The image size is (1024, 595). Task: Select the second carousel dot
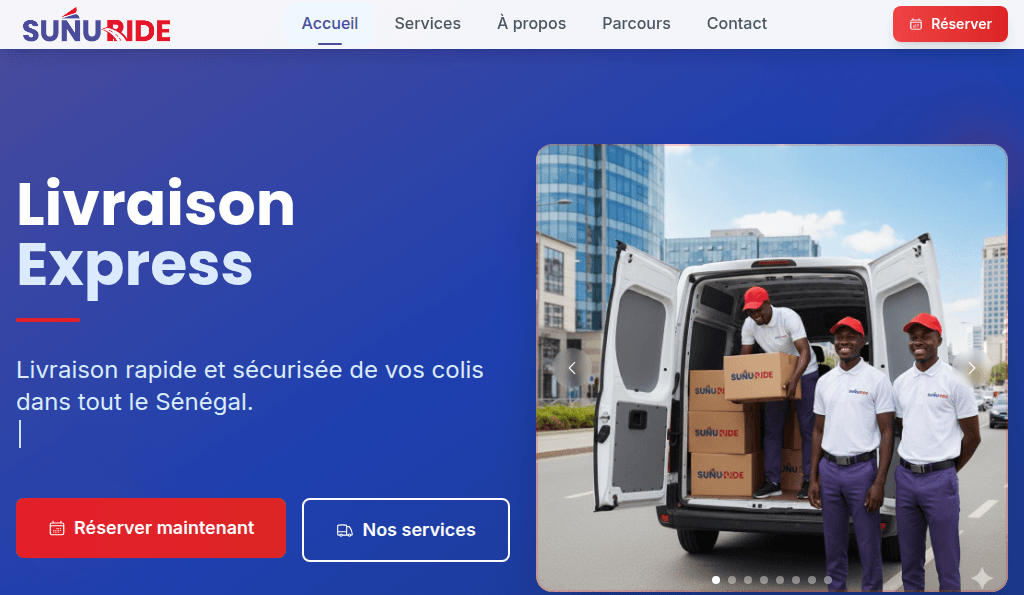[x=732, y=580]
